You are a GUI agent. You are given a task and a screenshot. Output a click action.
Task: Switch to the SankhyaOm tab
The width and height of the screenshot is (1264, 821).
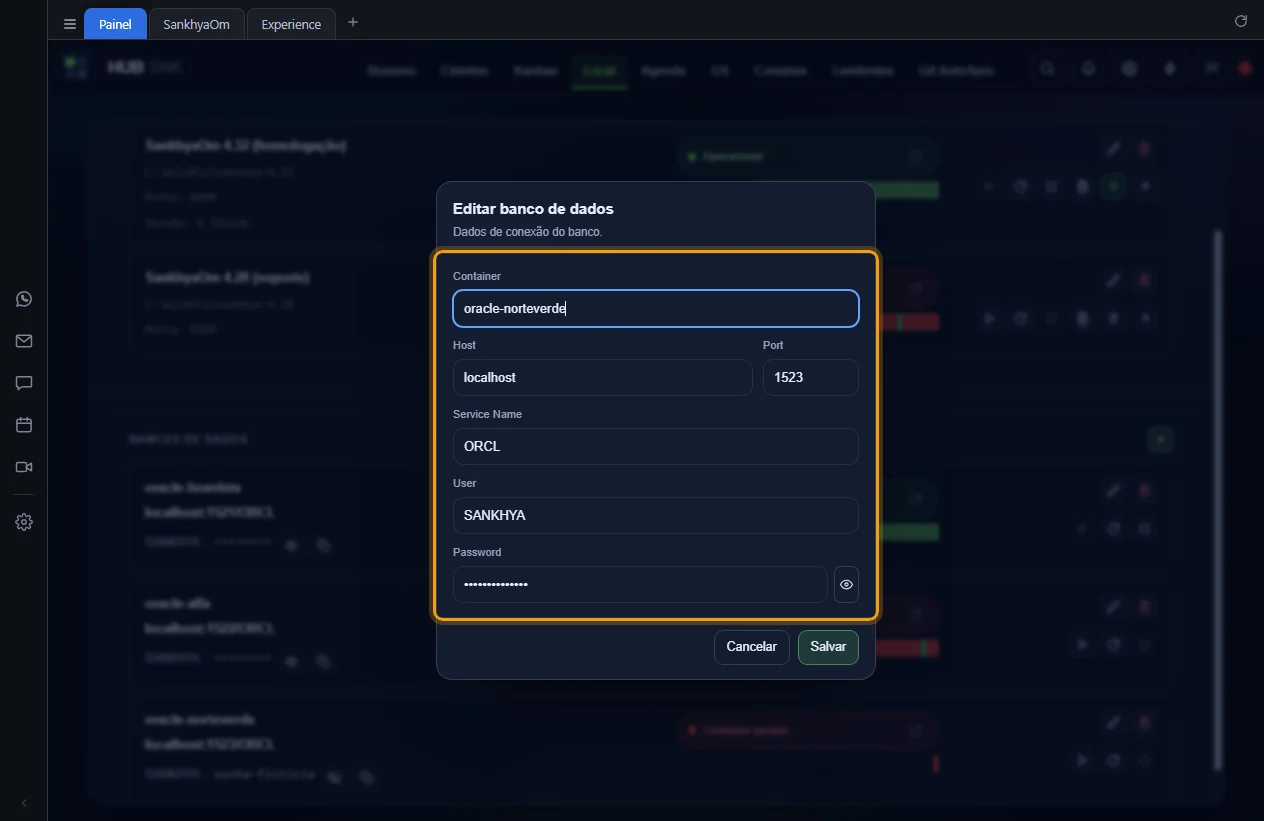(197, 24)
